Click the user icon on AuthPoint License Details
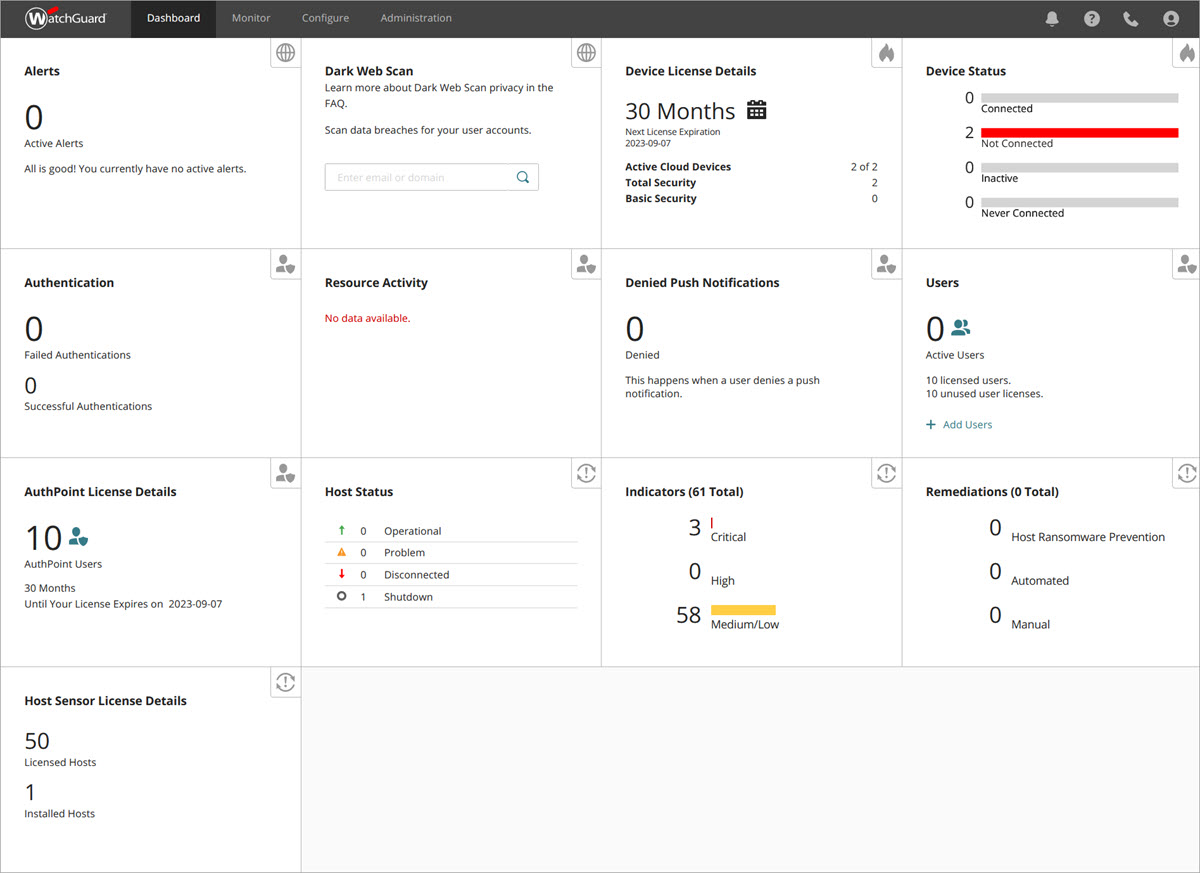1200x873 pixels. 285,473
